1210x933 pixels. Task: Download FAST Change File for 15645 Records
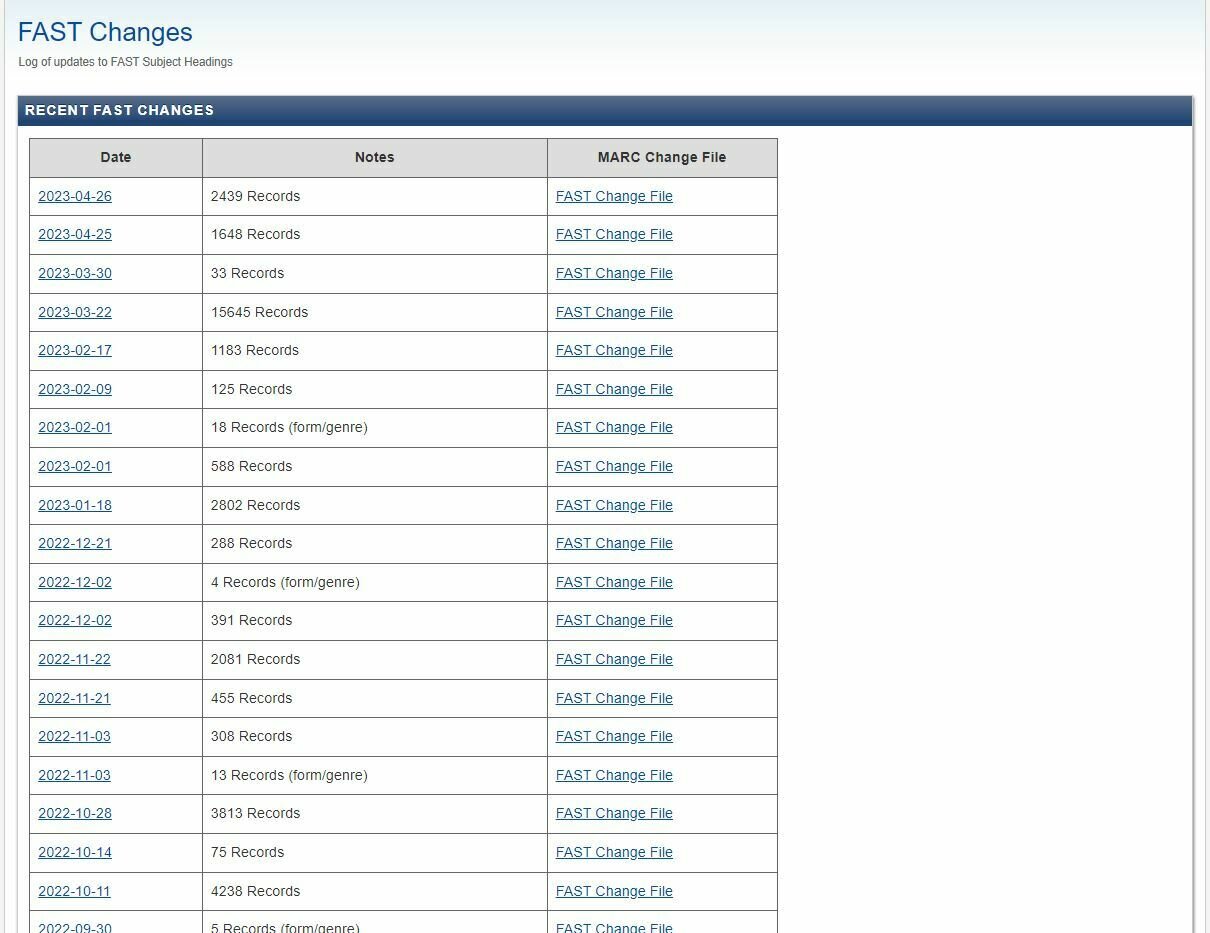614,312
